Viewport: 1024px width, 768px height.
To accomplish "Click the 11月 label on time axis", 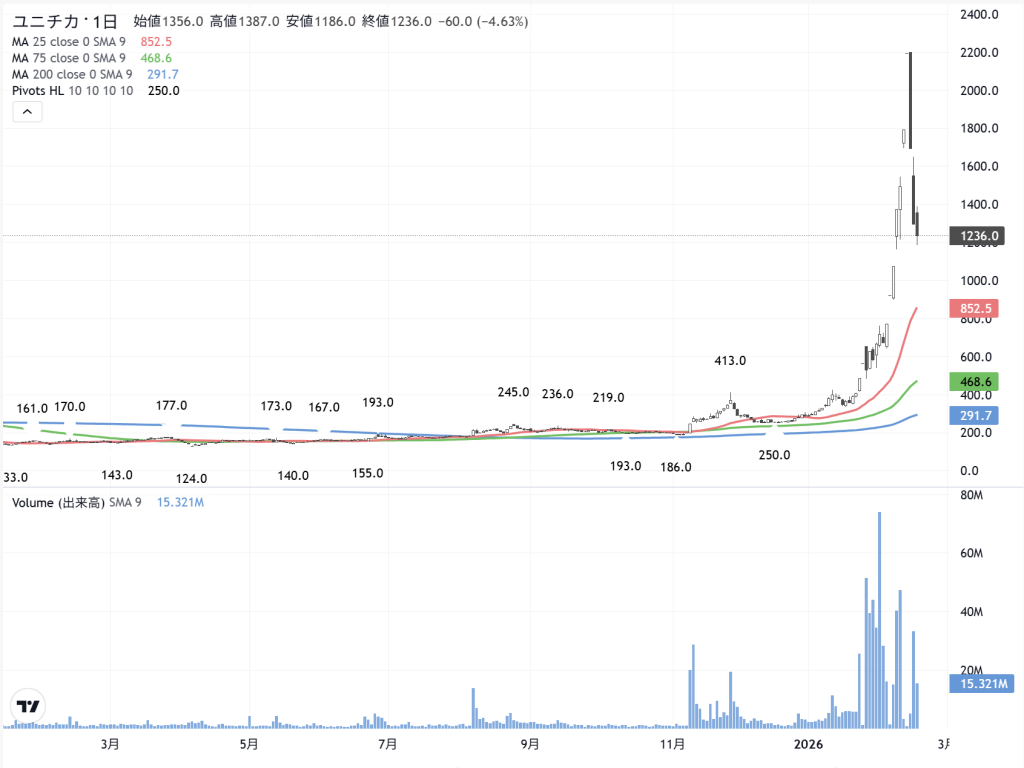I will click(672, 744).
